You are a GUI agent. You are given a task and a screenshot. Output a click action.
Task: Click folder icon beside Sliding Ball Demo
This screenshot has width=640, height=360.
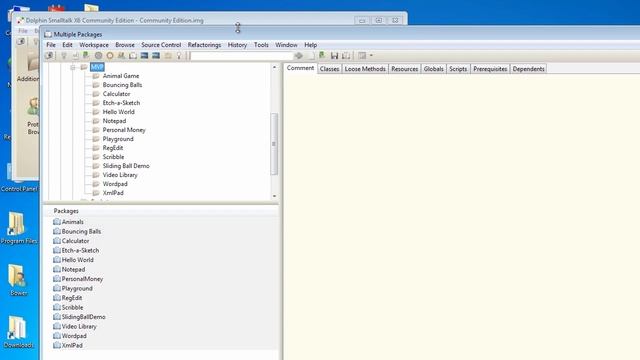pyautogui.click(x=96, y=166)
